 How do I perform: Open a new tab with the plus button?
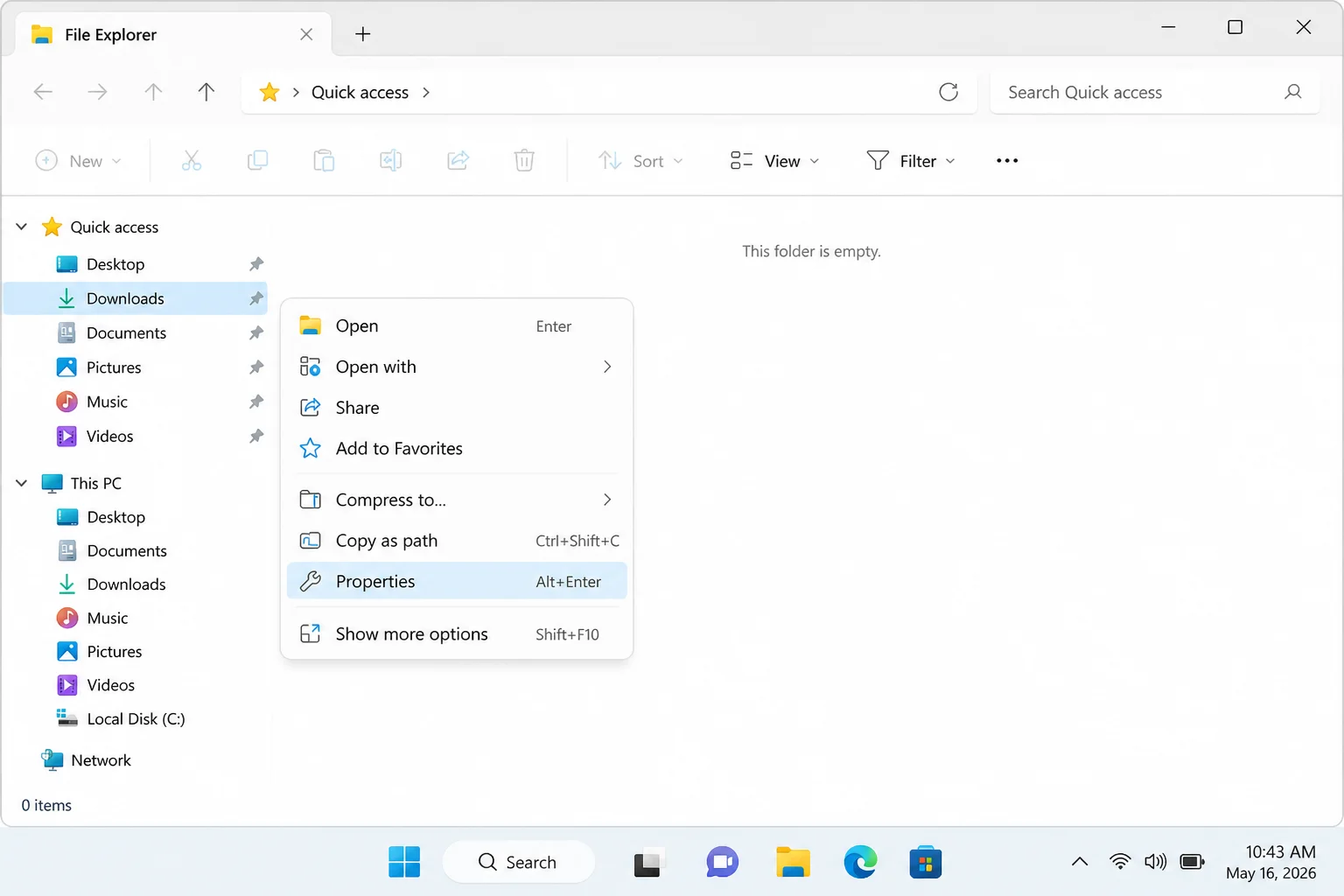pyautogui.click(x=363, y=34)
